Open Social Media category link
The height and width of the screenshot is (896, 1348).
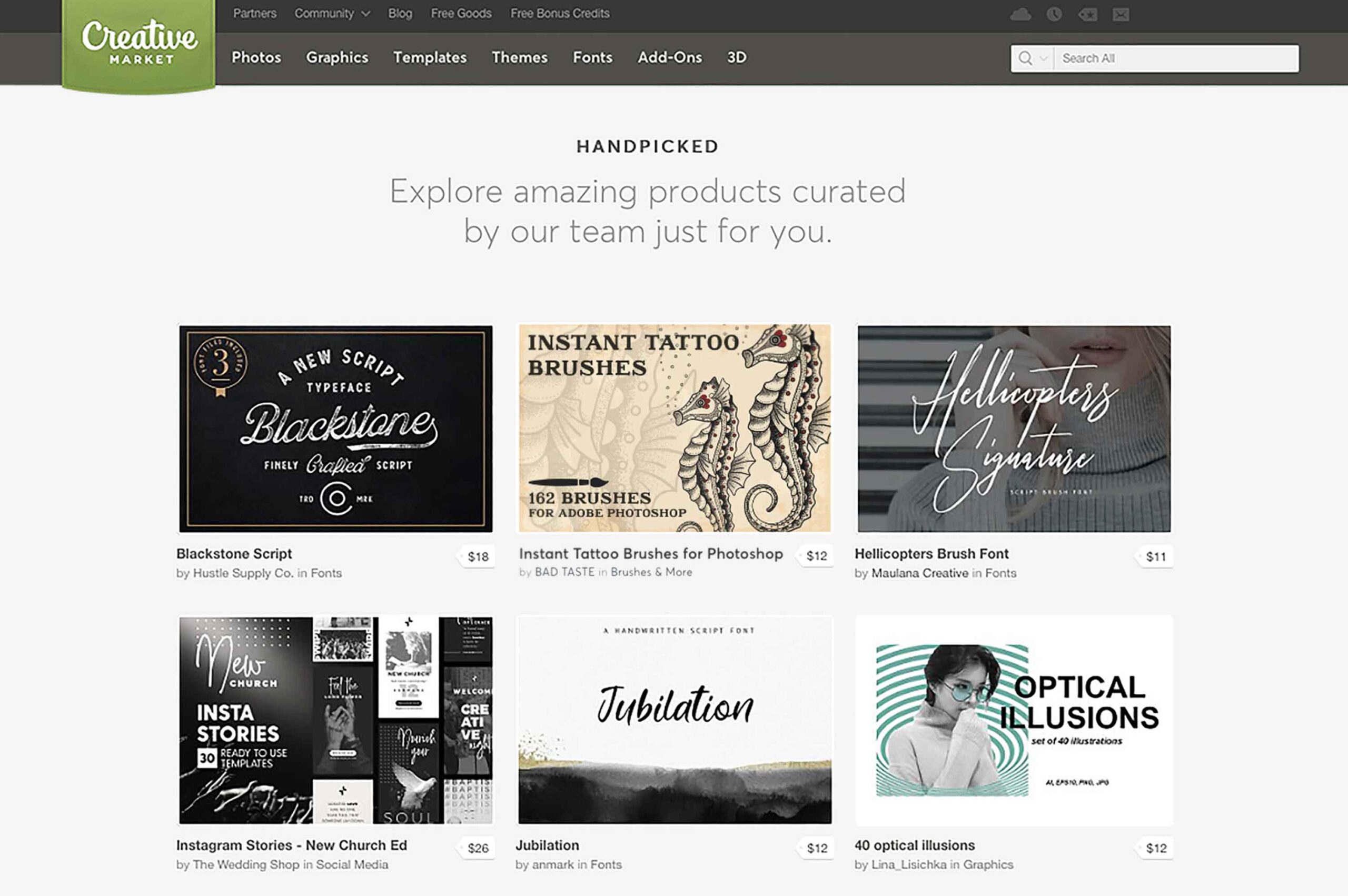pos(352,864)
